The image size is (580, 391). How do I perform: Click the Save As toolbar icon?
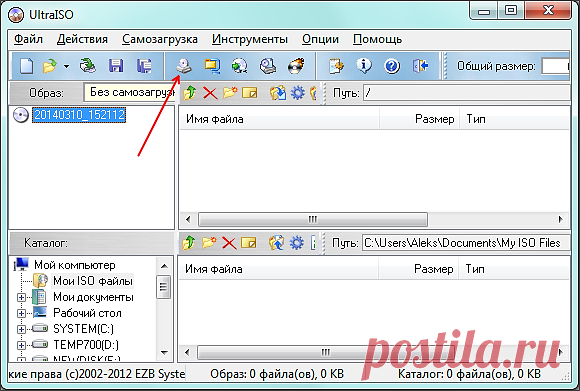pyautogui.click(x=144, y=66)
